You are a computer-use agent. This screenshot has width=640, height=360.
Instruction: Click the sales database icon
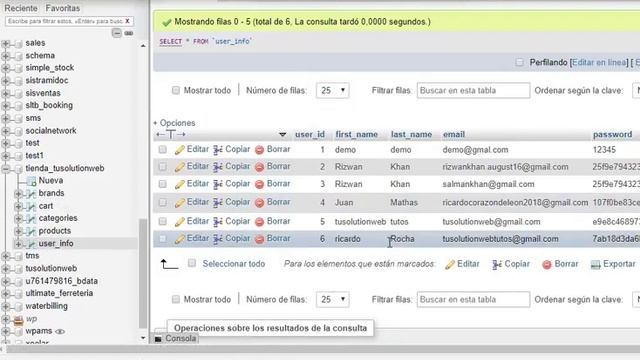pyautogui.click(x=18, y=43)
